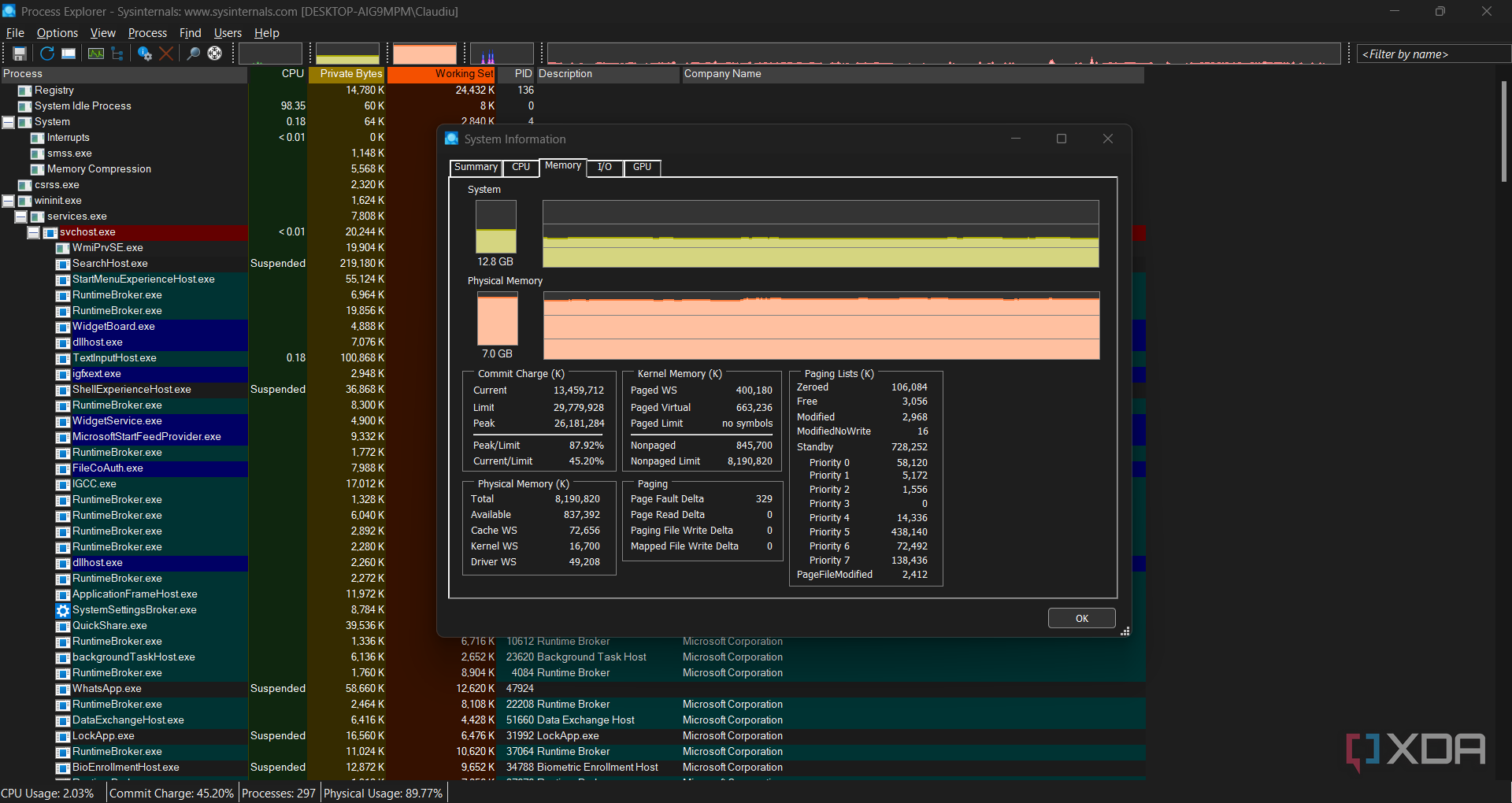Toggle the lower pane view icon
Image resolution: width=1512 pixels, height=803 pixels.
tap(69, 54)
